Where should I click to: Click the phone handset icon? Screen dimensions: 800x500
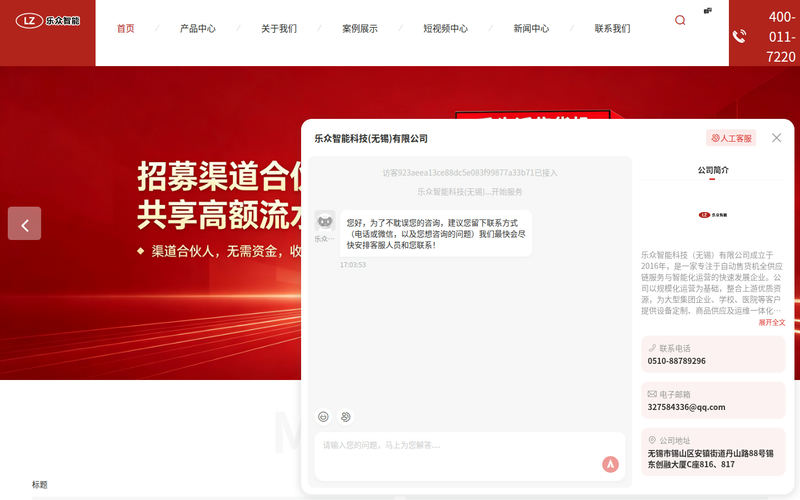pos(739,36)
